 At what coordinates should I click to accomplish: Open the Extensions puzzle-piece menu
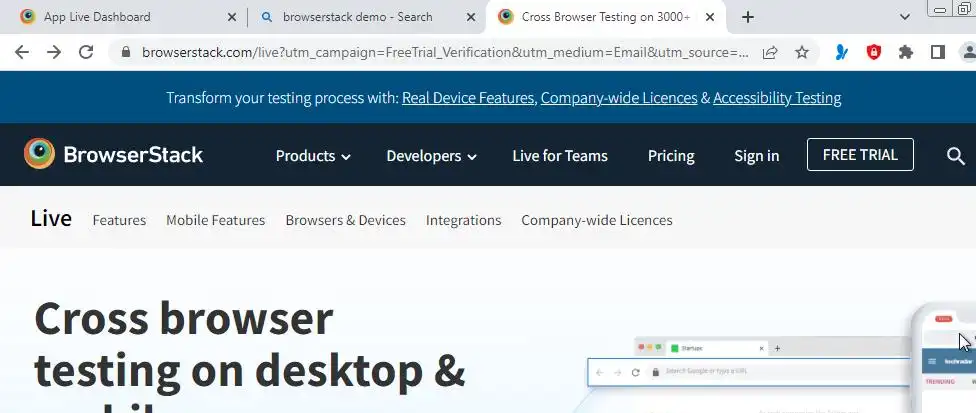pos(906,52)
